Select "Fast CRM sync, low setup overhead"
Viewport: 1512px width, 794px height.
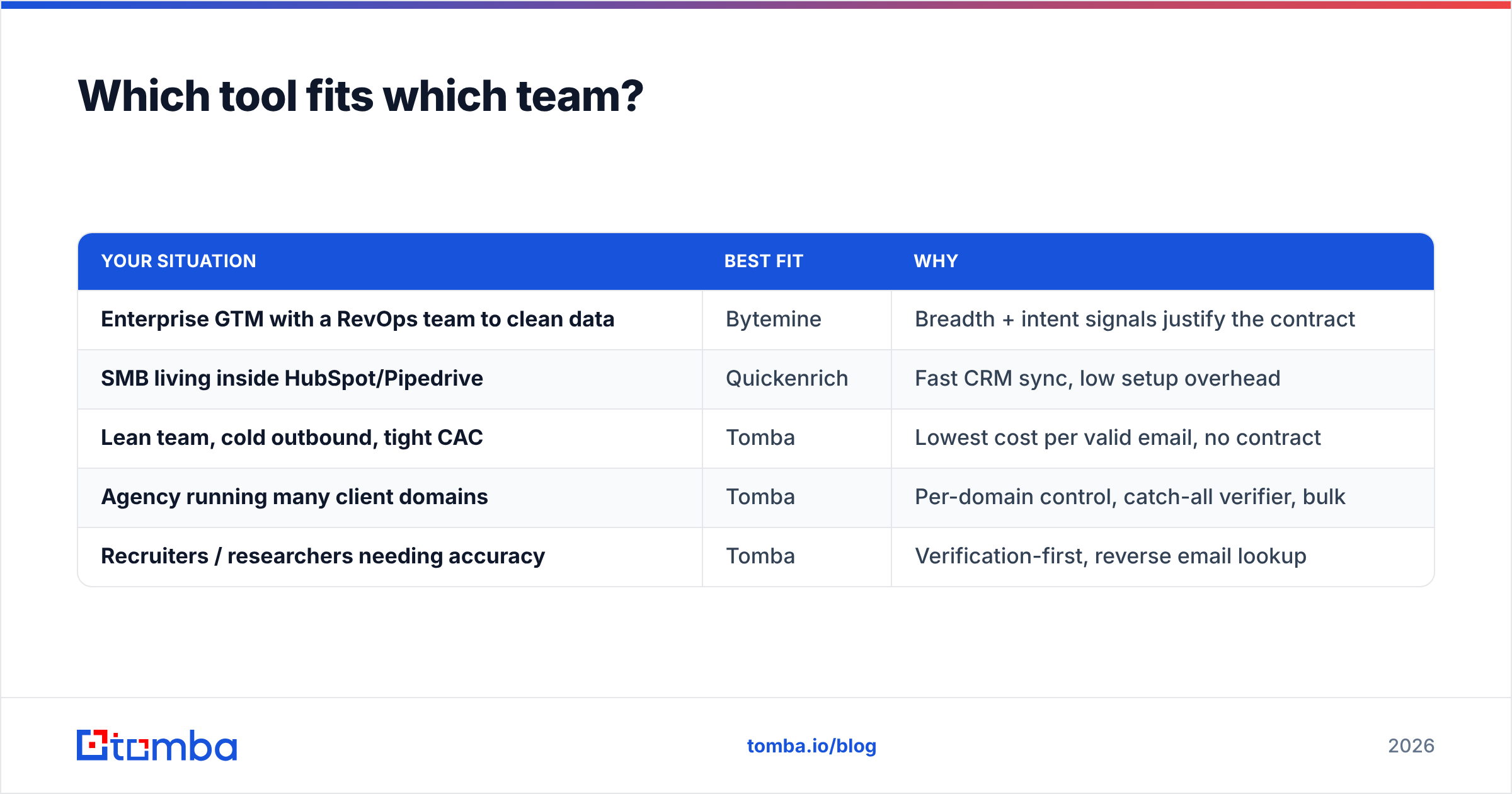pyautogui.click(x=1097, y=378)
